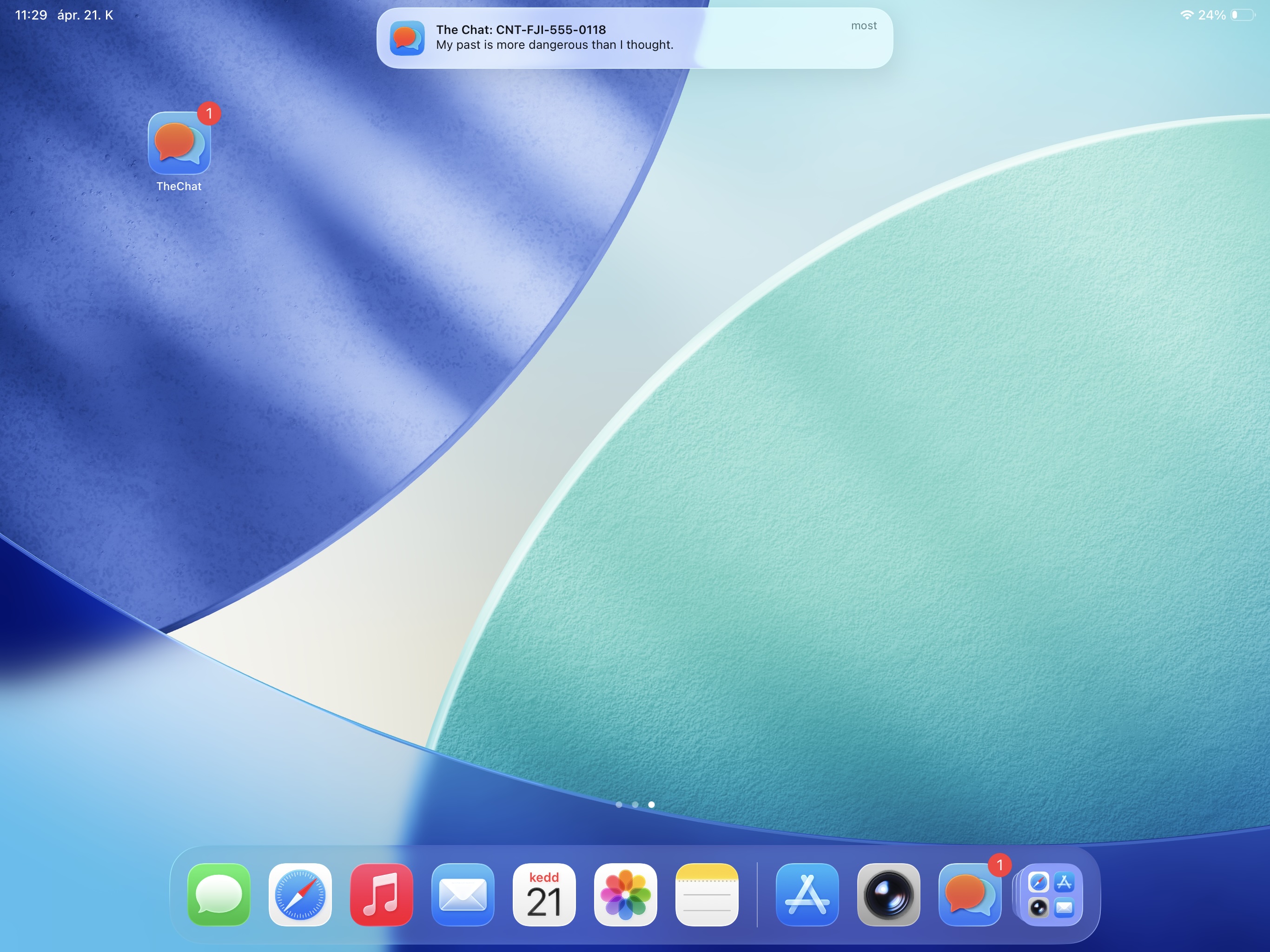Tap the time 11:29 in status bar
This screenshot has width=1270, height=952.
[x=31, y=15]
